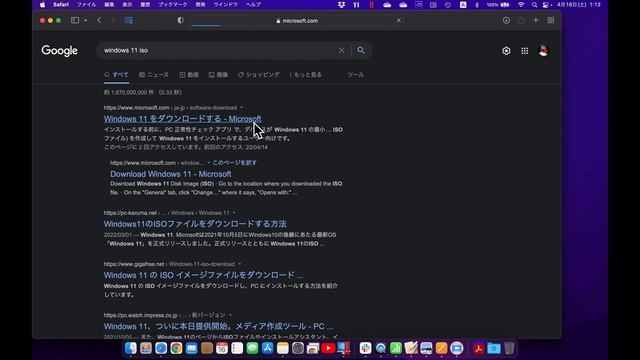The image size is (640, 360).
Task: Open Google account avatar
Action: click(543, 51)
